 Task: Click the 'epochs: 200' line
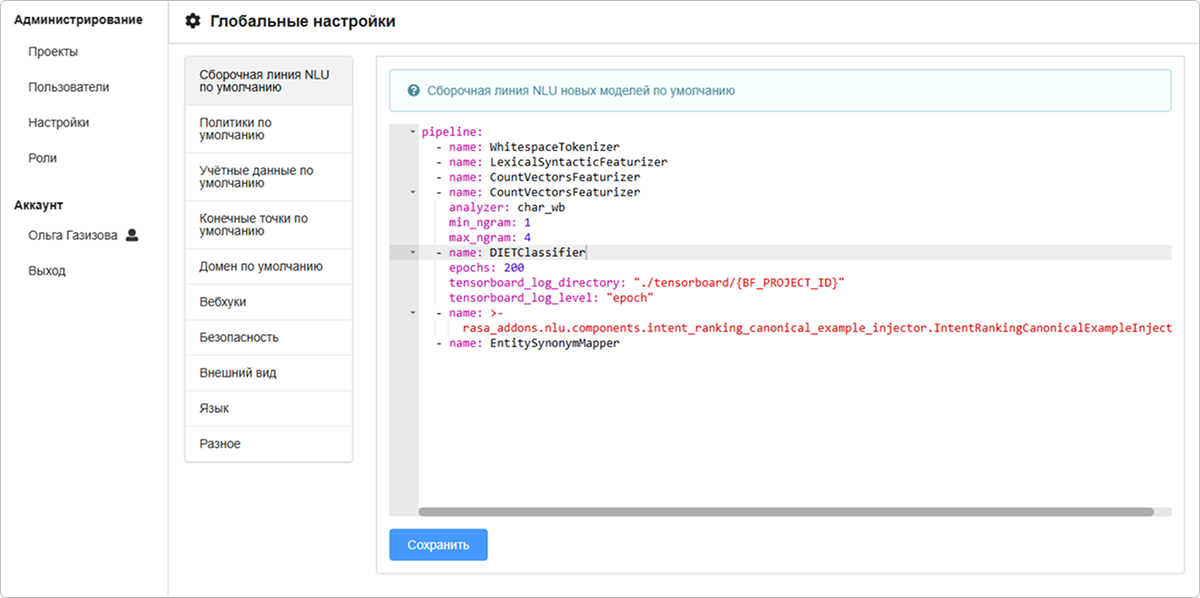(x=487, y=268)
